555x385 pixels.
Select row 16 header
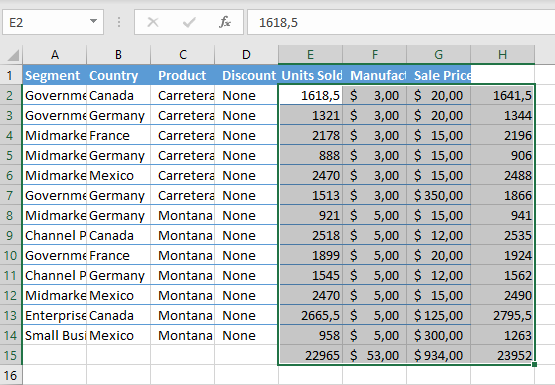click(x=11, y=375)
